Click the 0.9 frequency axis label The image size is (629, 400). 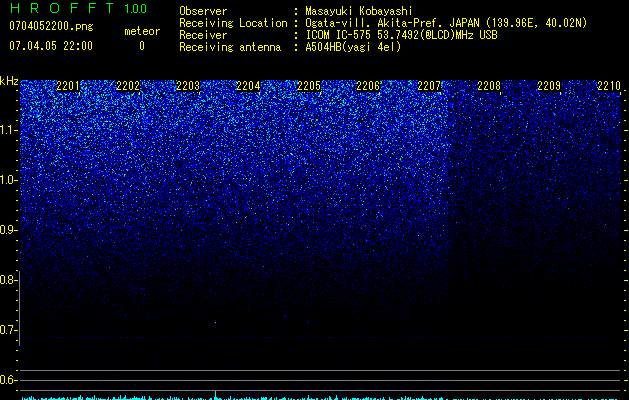[x=8, y=230]
